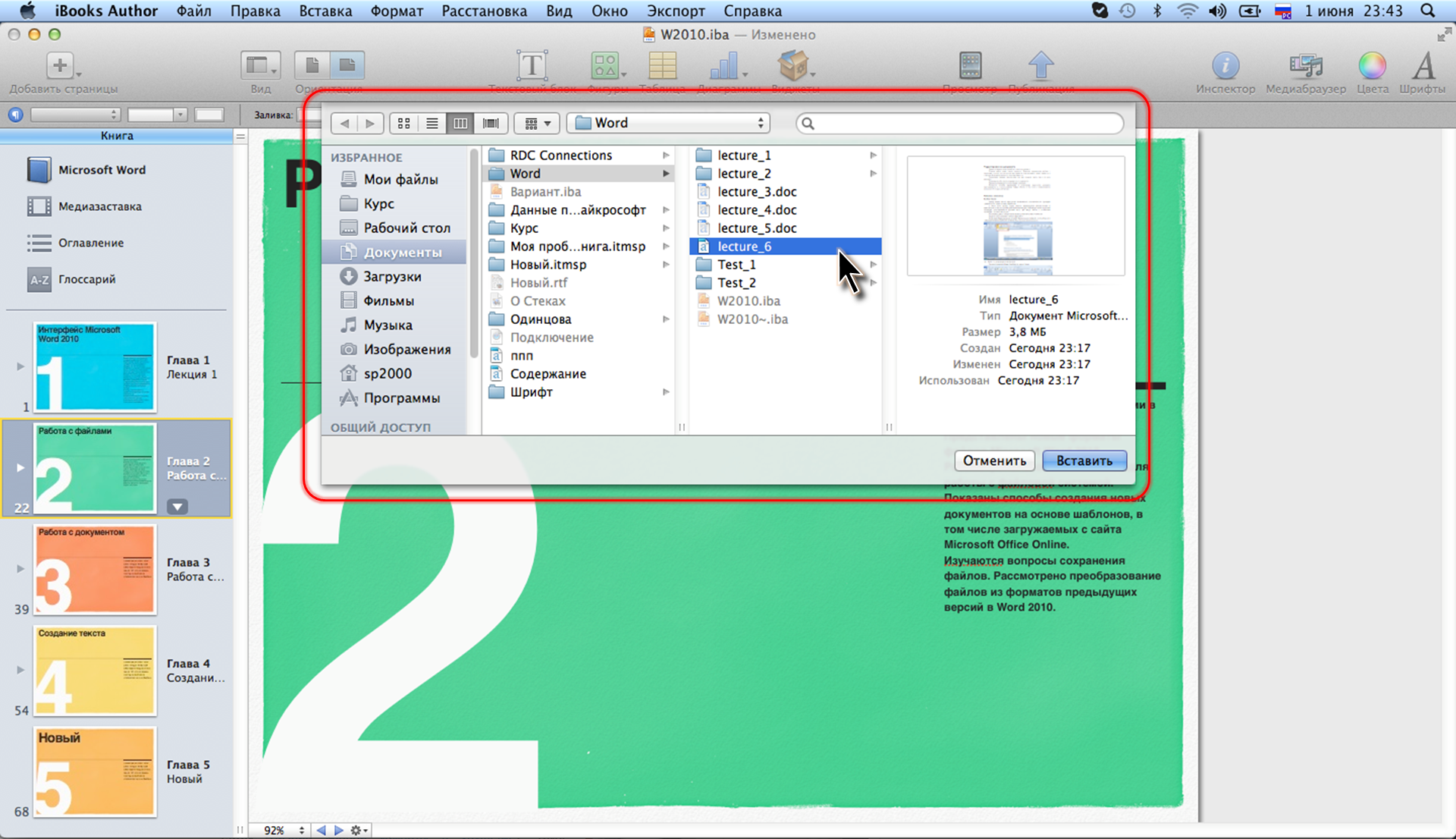
Task: Click the file dialog search field
Action: (x=959, y=123)
